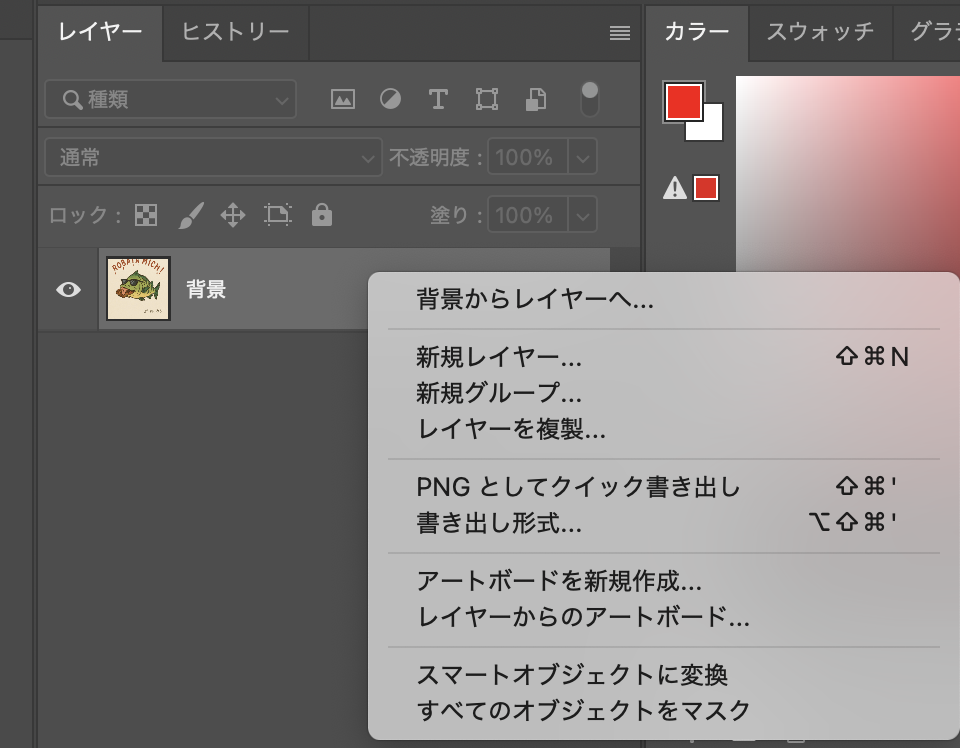
Task: Filter layers by smart object icon
Action: [x=536, y=99]
